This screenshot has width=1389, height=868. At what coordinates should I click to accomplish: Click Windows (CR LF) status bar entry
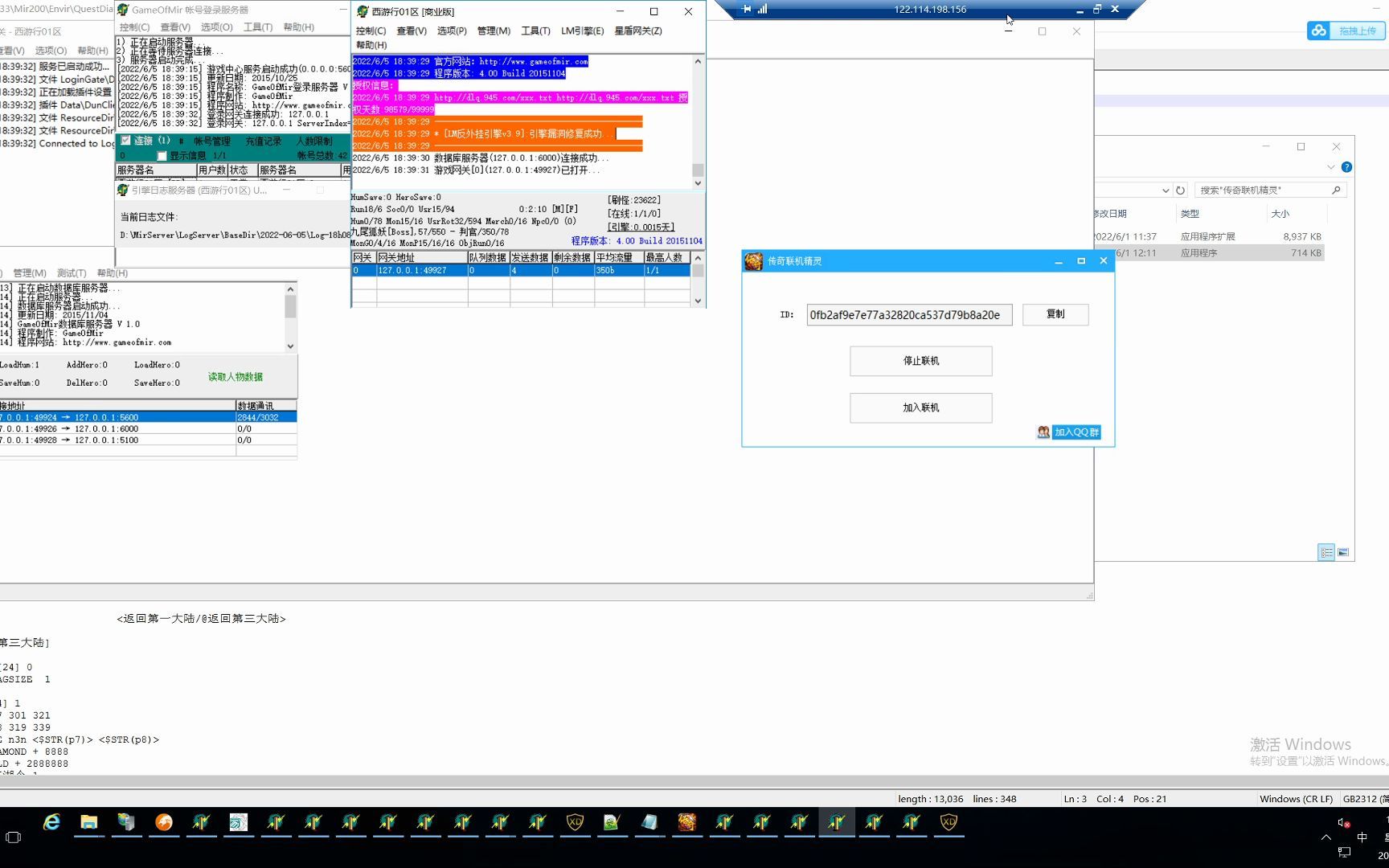coord(1296,799)
